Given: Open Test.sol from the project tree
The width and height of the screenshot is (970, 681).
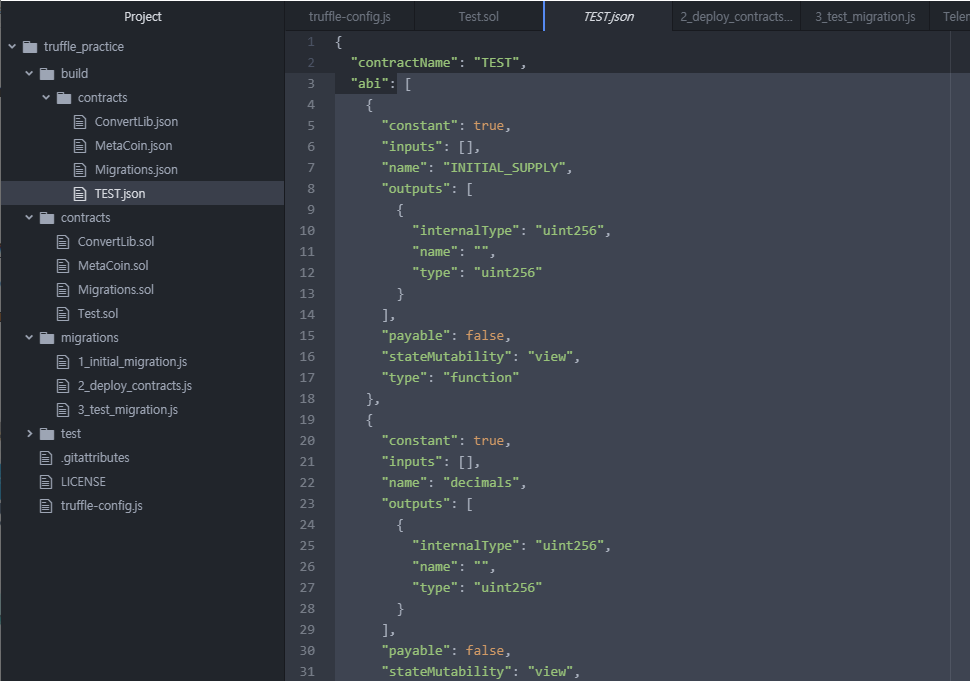Looking at the screenshot, I should 98,314.
